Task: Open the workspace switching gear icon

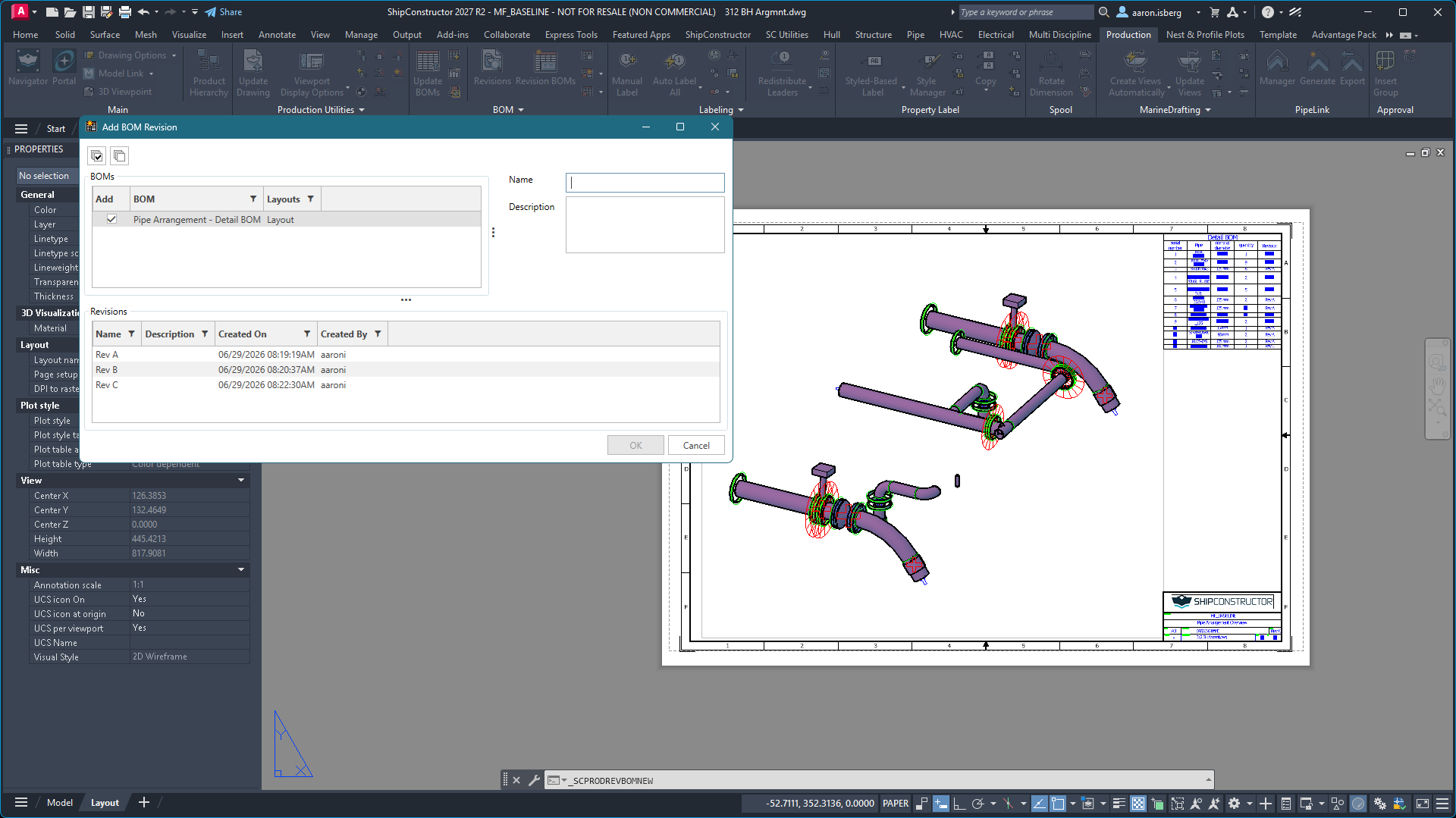Action: tap(1234, 804)
